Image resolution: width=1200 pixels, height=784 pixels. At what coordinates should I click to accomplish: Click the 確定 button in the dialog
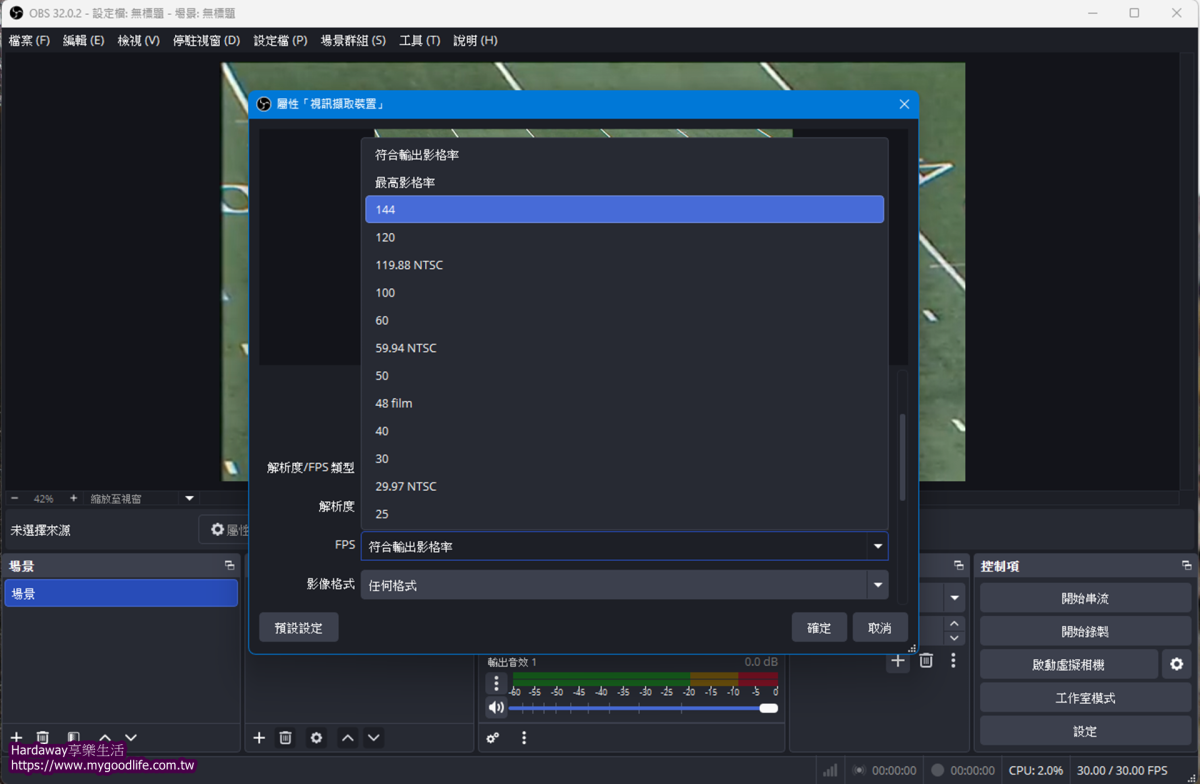point(819,628)
